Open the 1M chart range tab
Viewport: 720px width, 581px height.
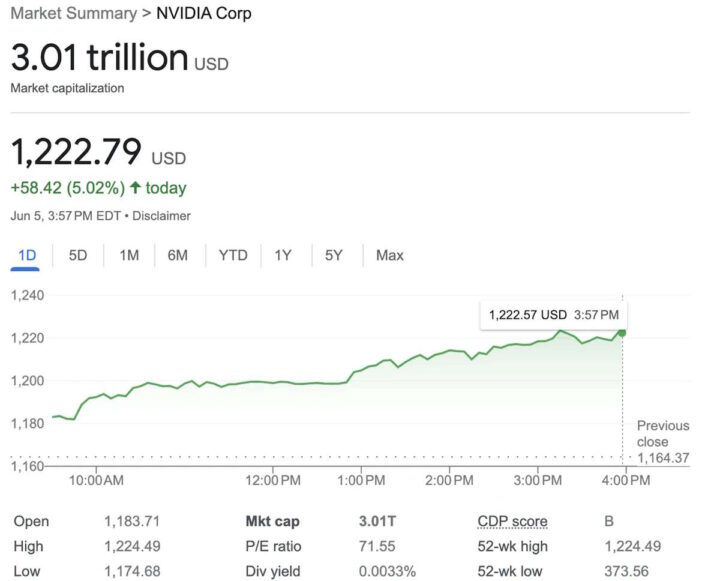pos(129,255)
